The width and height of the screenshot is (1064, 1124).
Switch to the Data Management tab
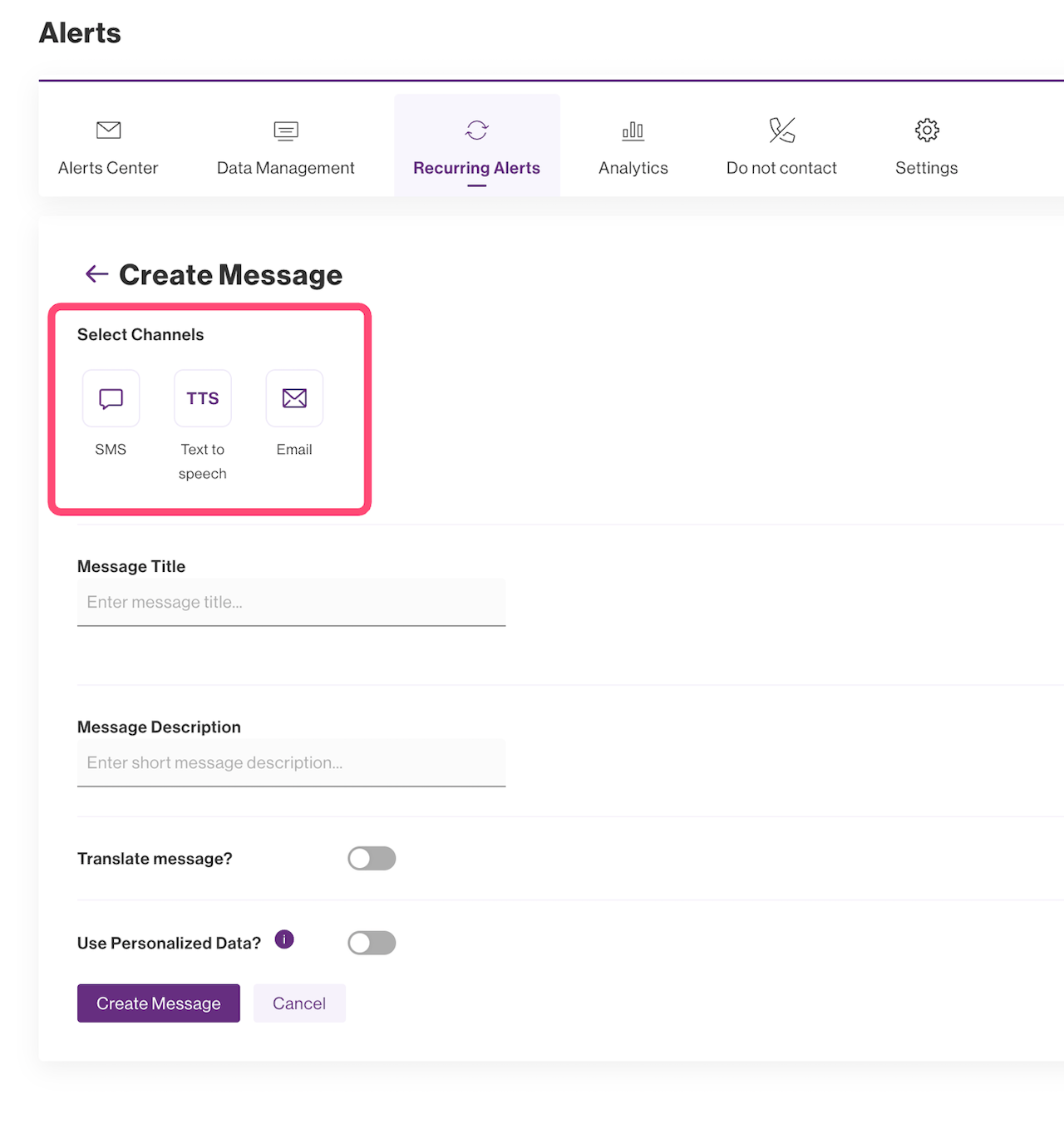285,168
